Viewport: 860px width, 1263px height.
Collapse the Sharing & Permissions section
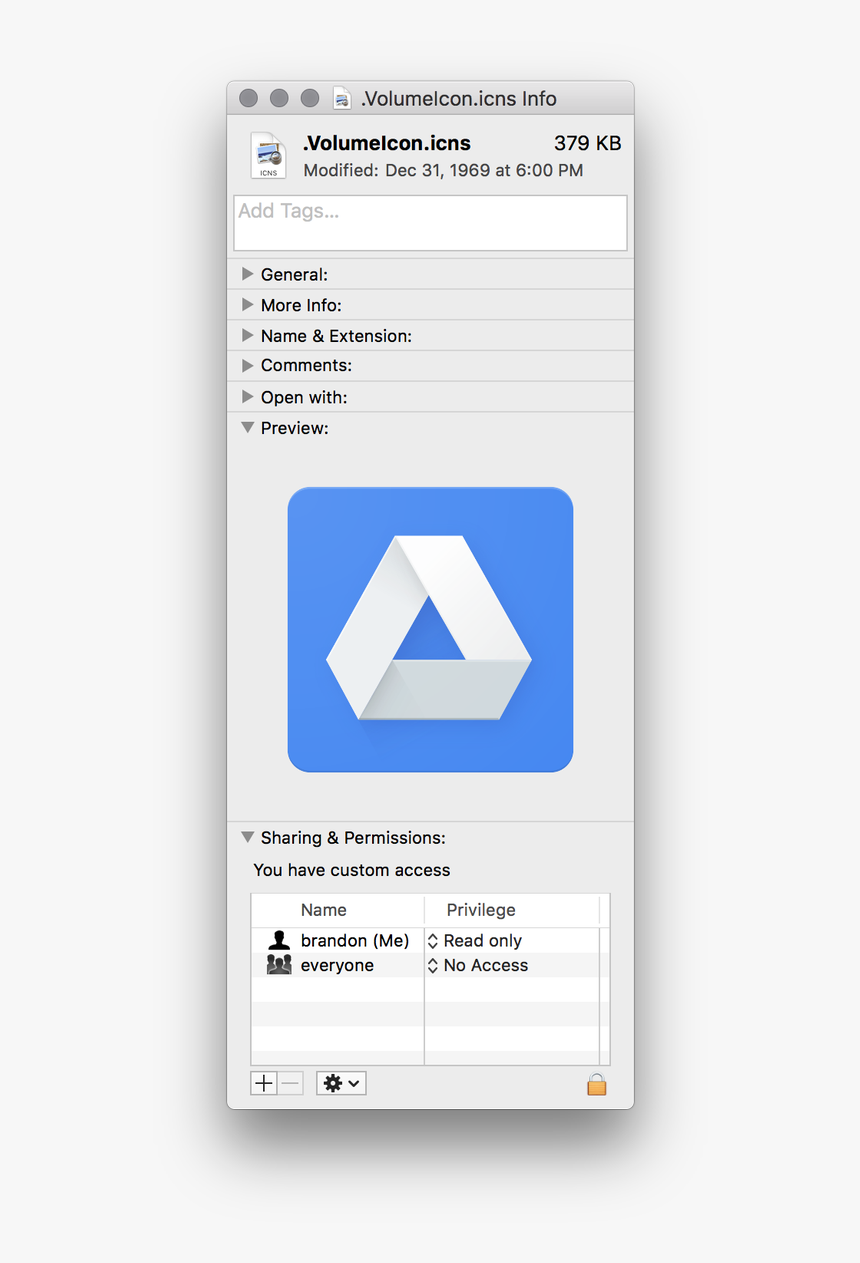pyautogui.click(x=247, y=837)
